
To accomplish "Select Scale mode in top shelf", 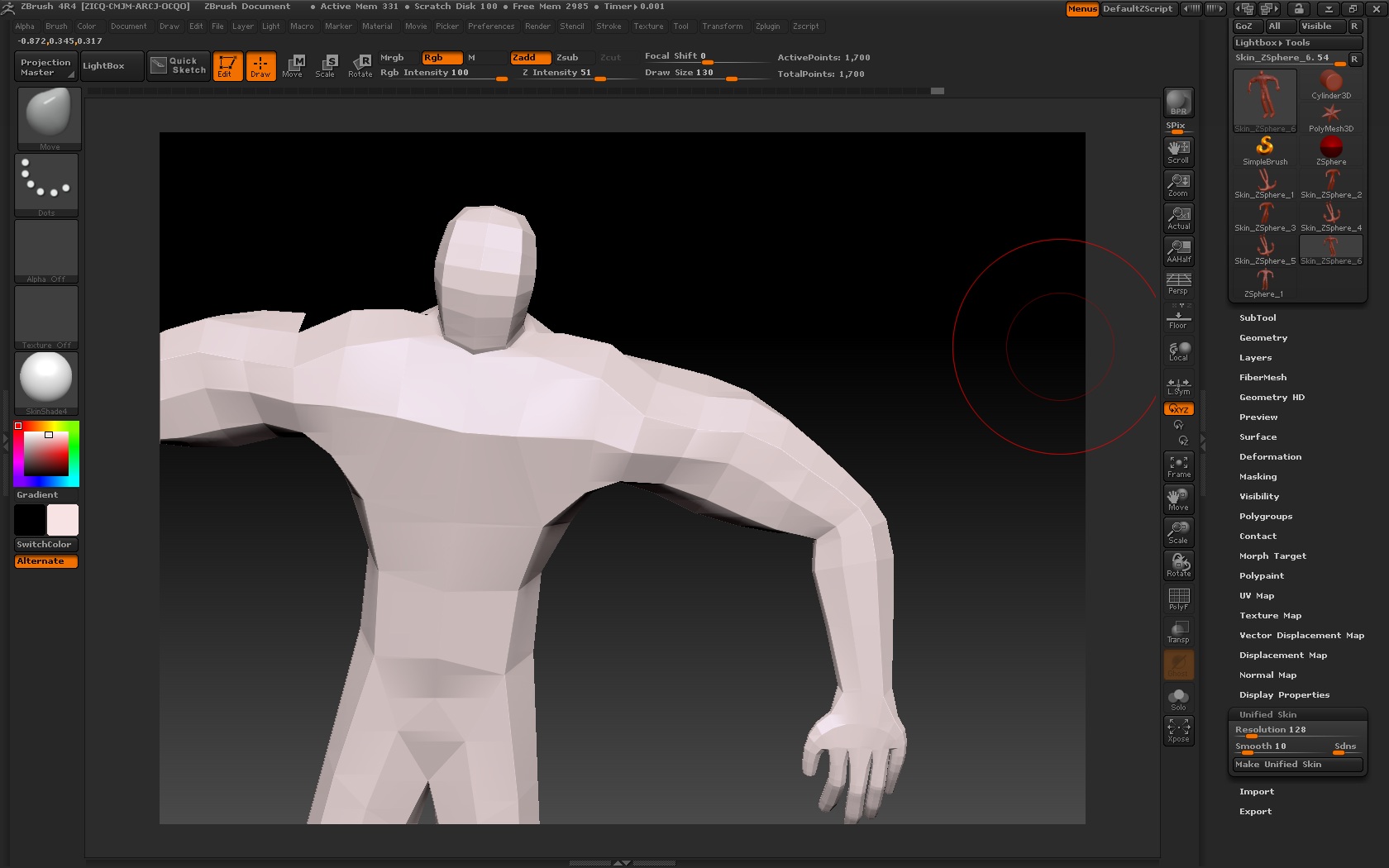I will click(326, 66).
